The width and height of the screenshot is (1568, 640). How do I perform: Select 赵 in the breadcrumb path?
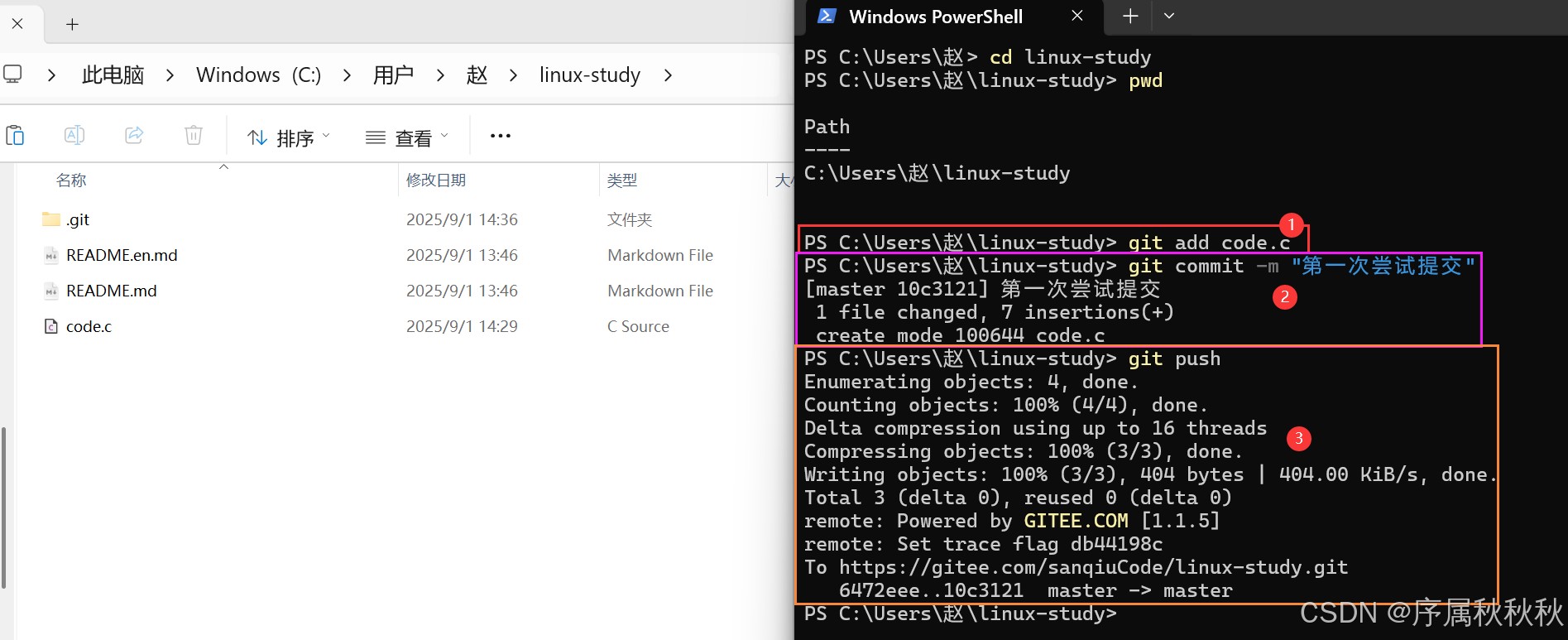(x=477, y=75)
